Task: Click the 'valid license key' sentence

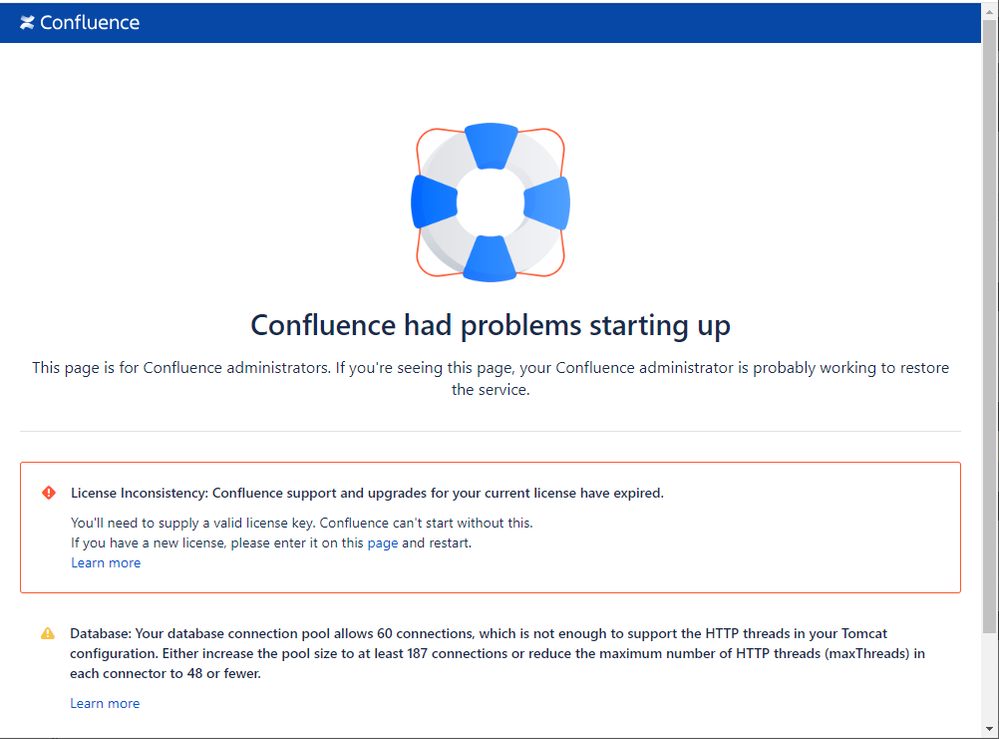Action: tap(301, 523)
